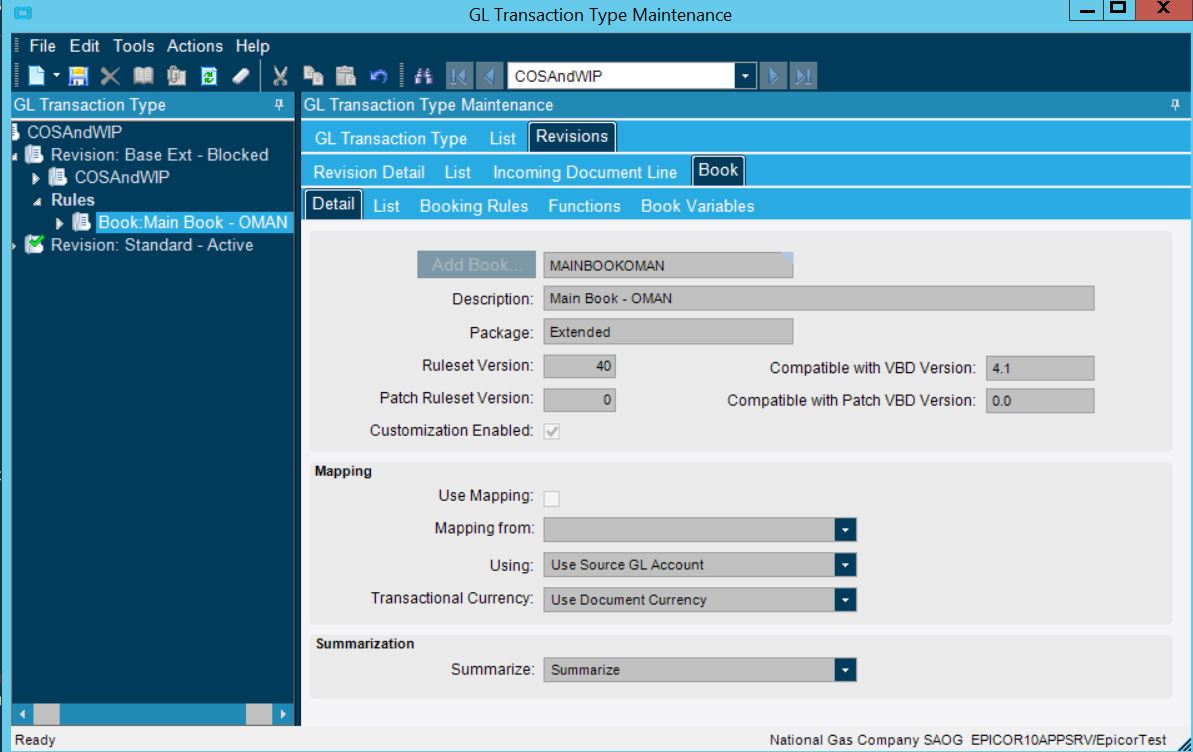Collapse the Rules tree node
Viewport: 1193px width, 752px height.
click(x=37, y=201)
